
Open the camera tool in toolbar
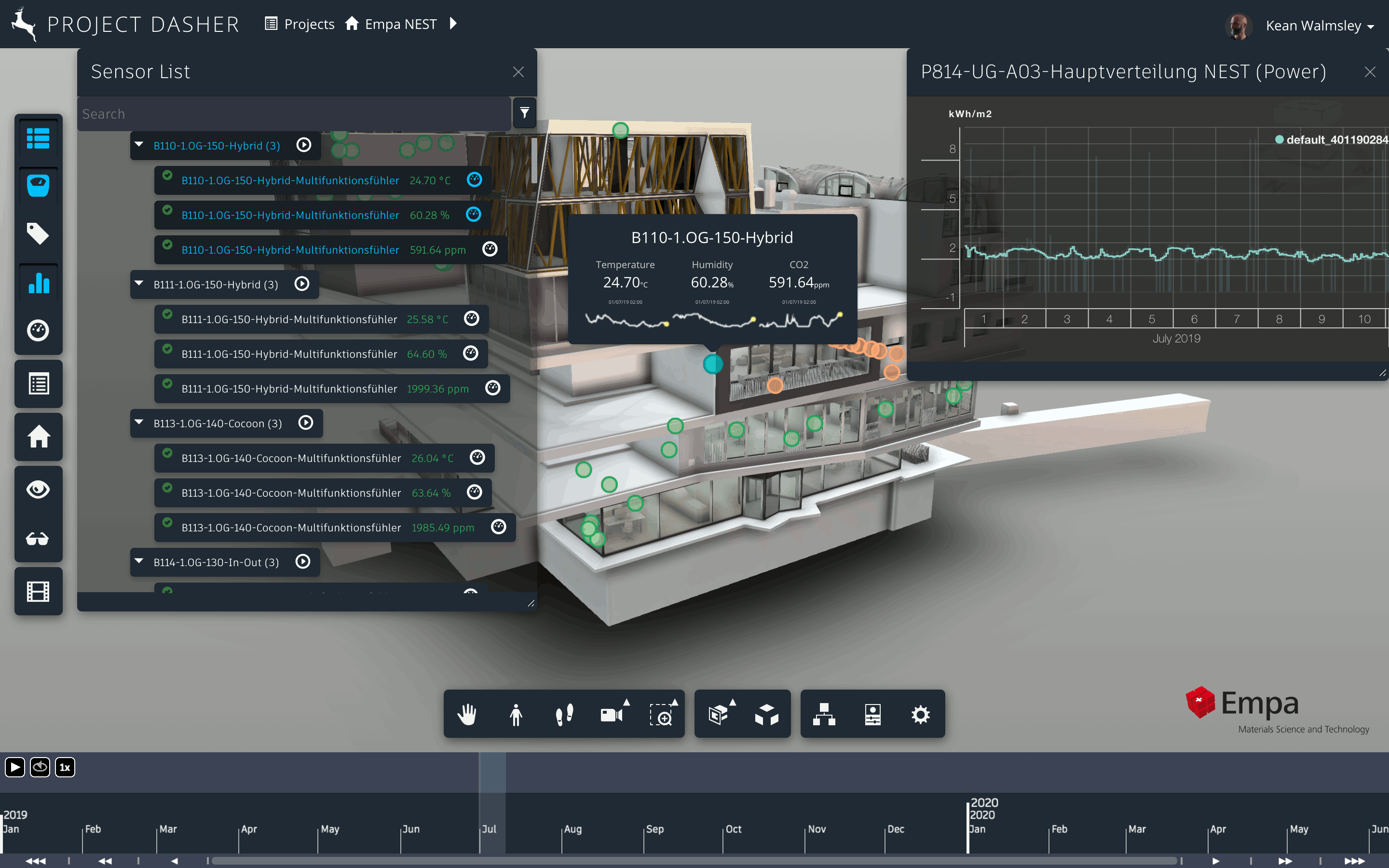[612, 714]
